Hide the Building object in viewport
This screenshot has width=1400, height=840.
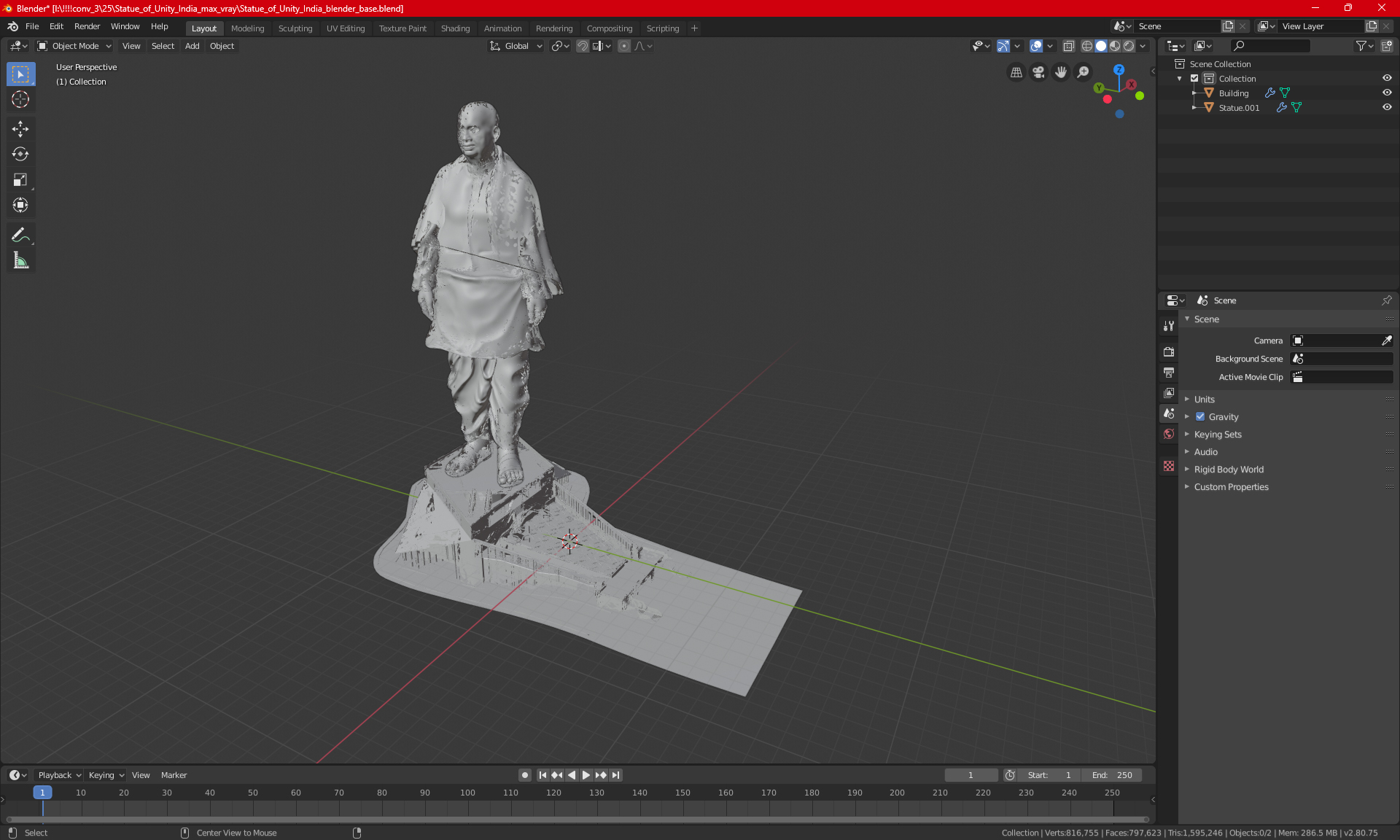click(x=1387, y=93)
